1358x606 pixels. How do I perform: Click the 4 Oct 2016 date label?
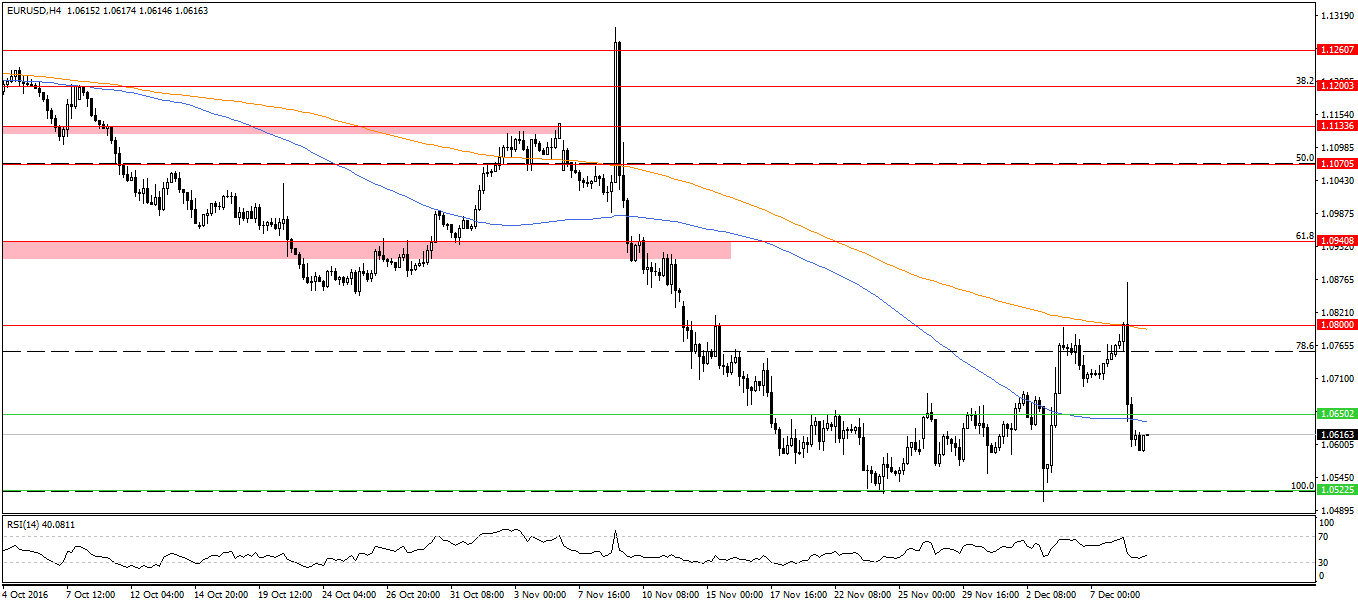pos(28,594)
